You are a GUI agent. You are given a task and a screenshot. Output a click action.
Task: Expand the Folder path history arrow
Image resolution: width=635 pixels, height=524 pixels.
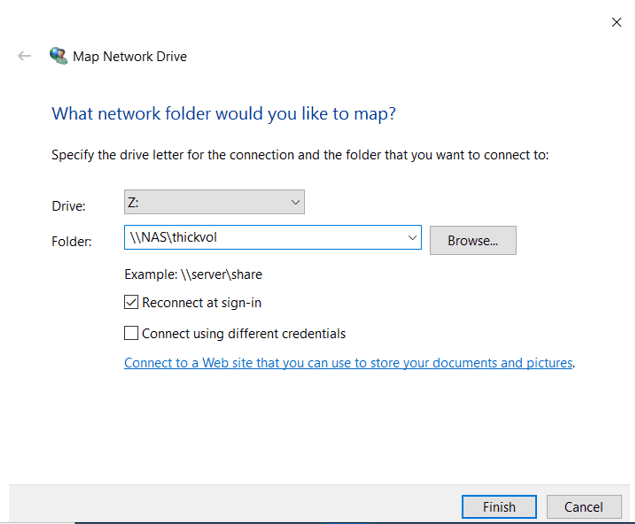point(412,238)
